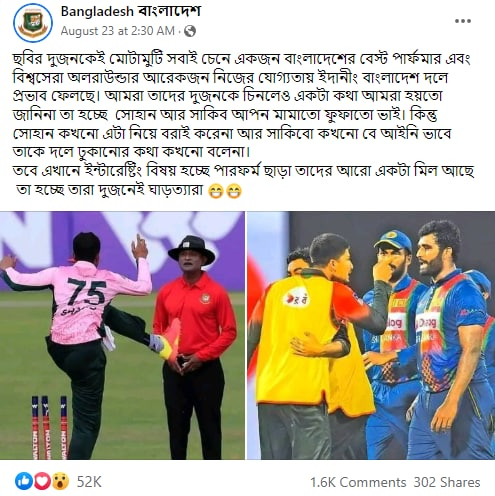This screenshot has height=496, width=495.
Task: Open the Bangladesh বাংলাদেশ page name link
Action: coord(131,12)
